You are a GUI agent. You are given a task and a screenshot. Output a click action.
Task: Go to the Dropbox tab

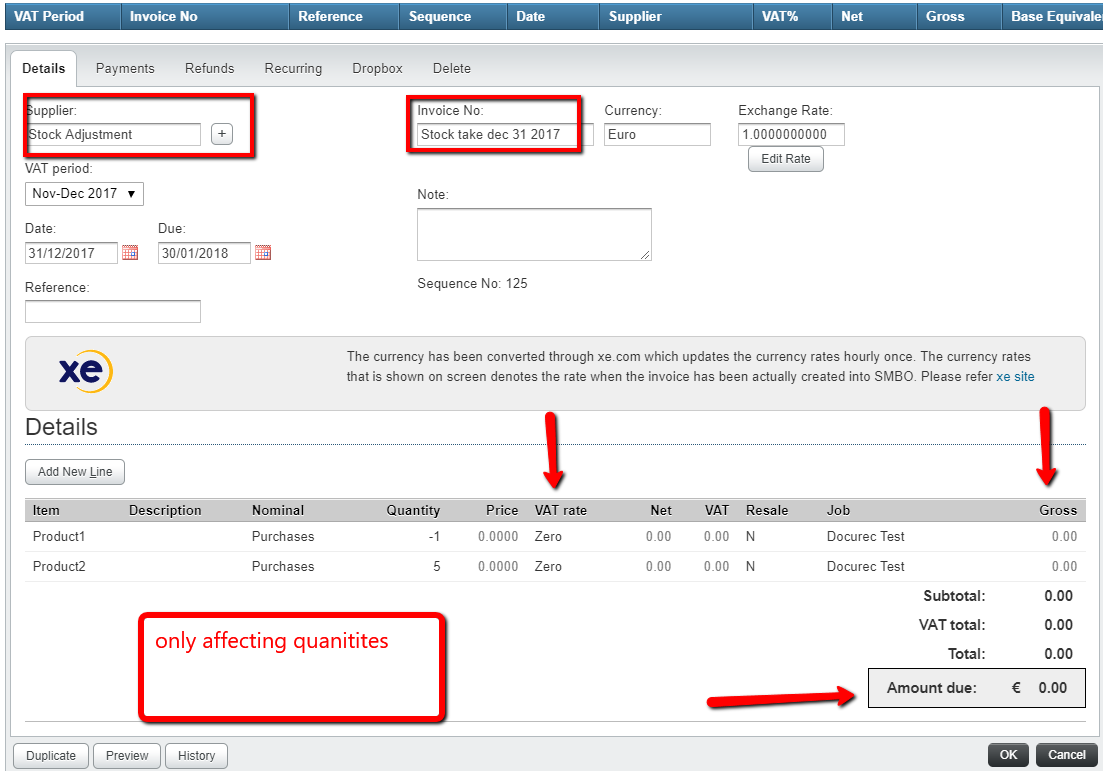click(x=377, y=68)
